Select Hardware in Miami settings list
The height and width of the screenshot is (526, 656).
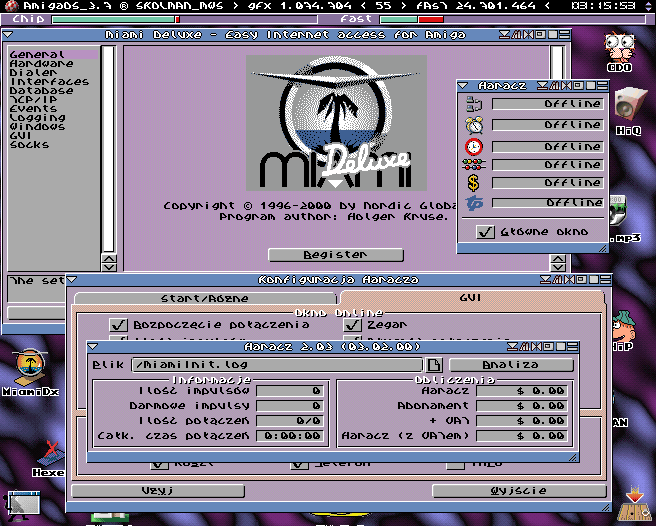(x=53, y=64)
